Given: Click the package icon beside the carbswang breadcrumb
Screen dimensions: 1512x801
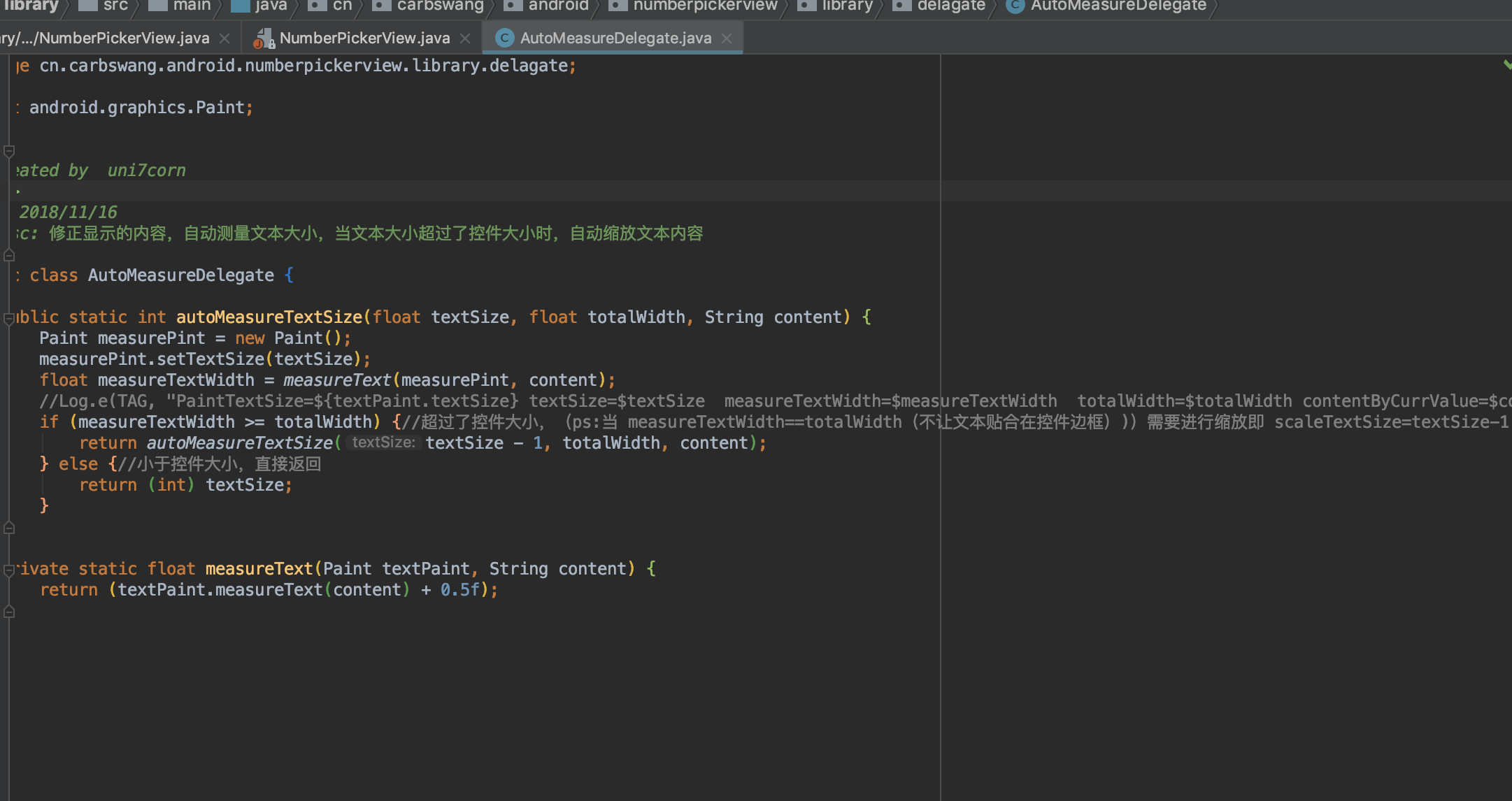Looking at the screenshot, I should click(x=380, y=6).
